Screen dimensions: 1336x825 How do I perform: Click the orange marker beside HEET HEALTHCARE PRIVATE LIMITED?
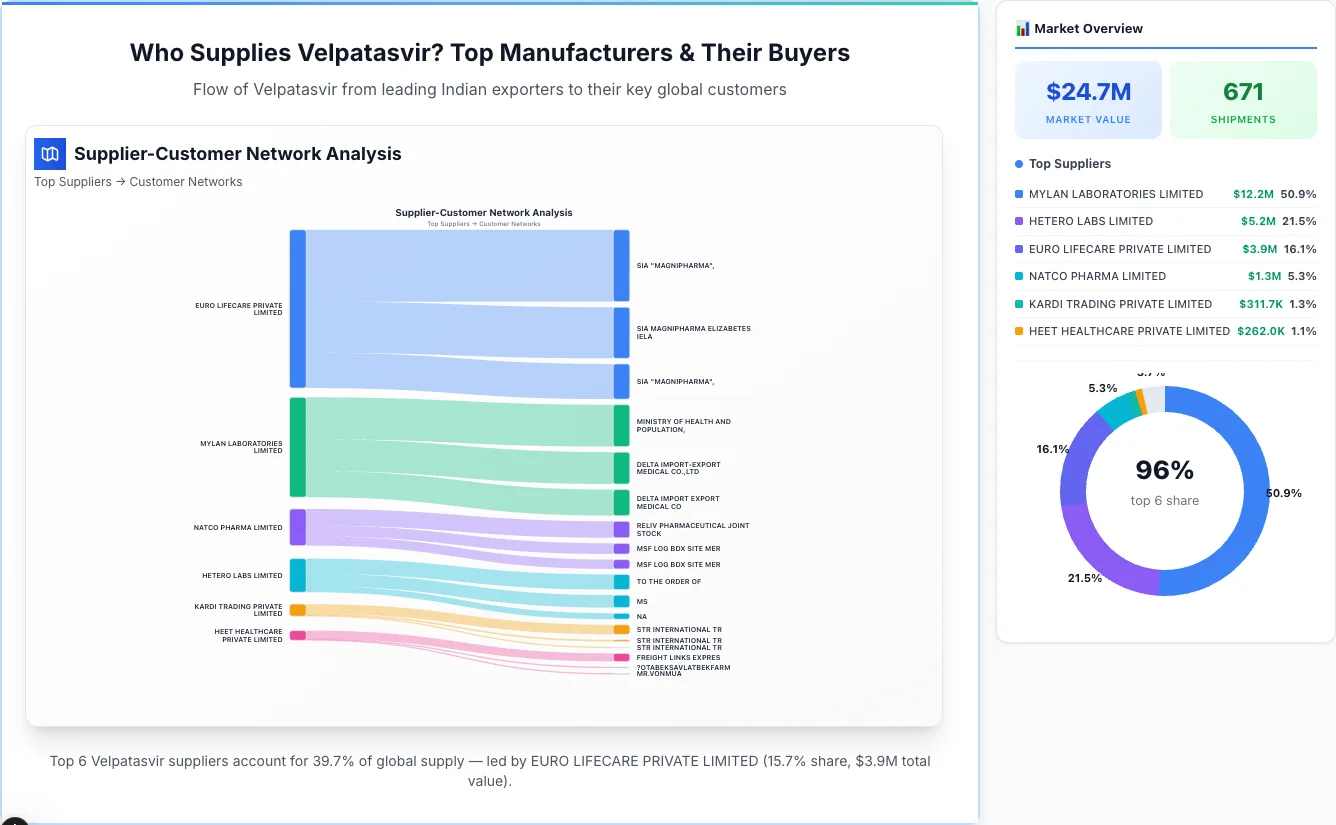(x=1017, y=331)
